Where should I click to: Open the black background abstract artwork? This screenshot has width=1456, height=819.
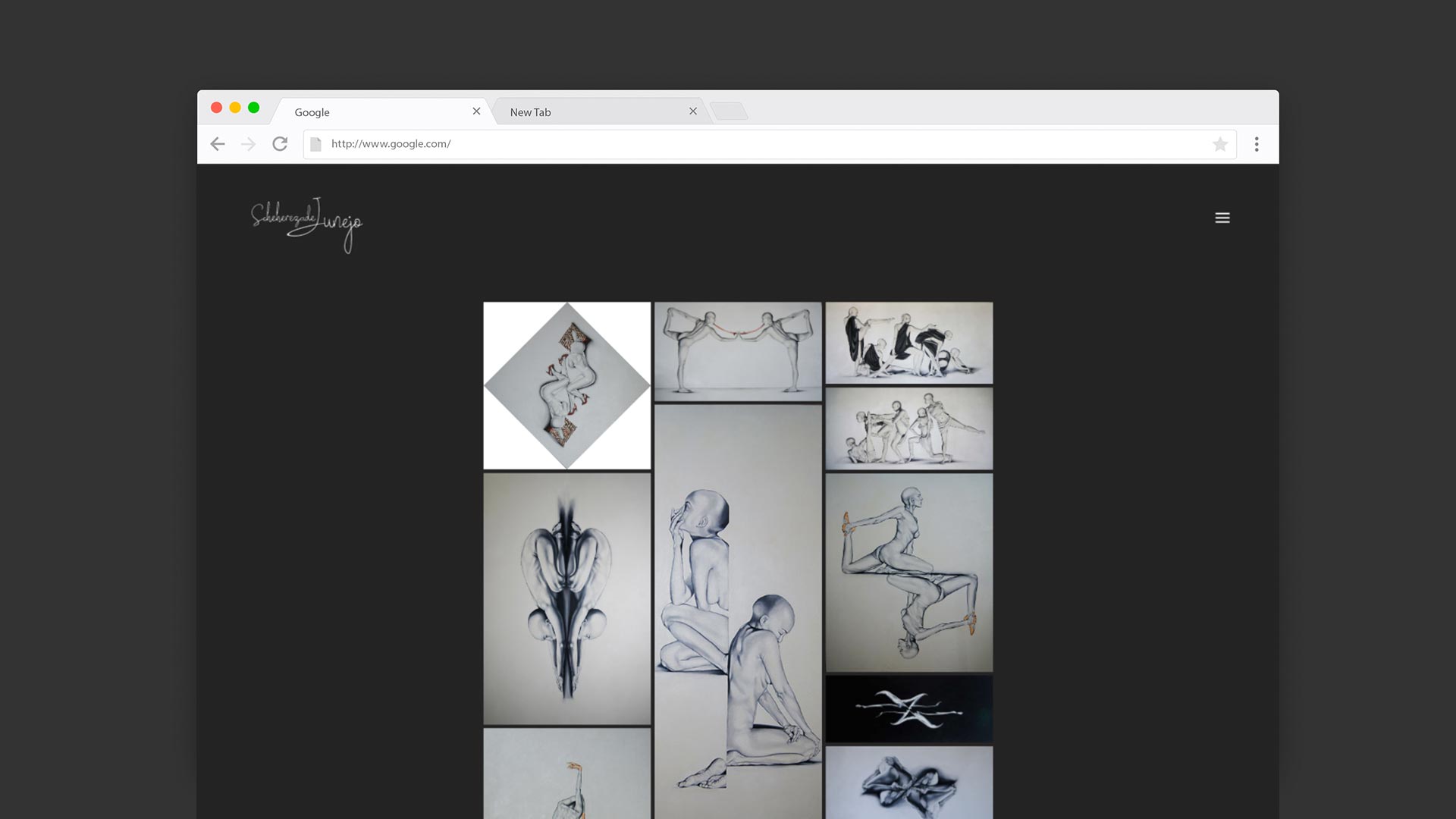(x=908, y=709)
